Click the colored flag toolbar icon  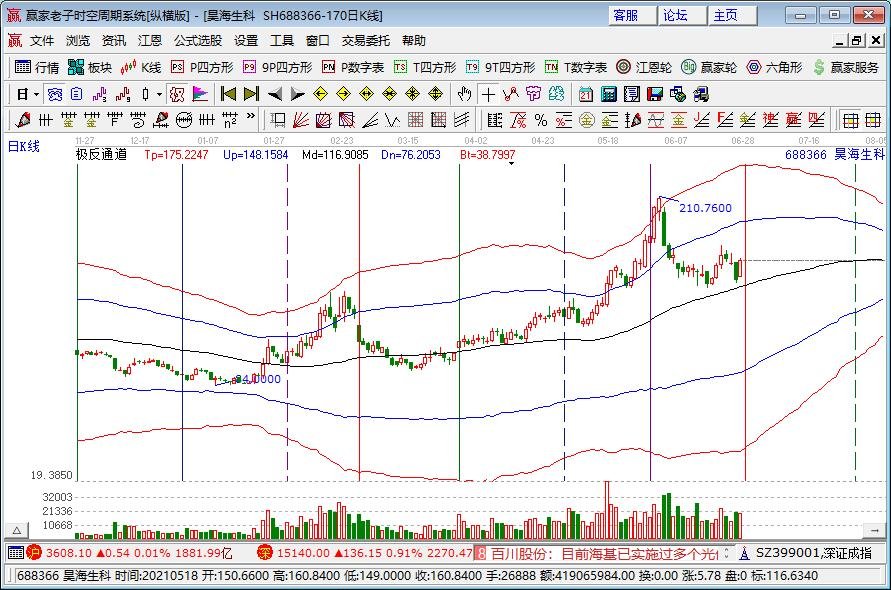click(200, 94)
